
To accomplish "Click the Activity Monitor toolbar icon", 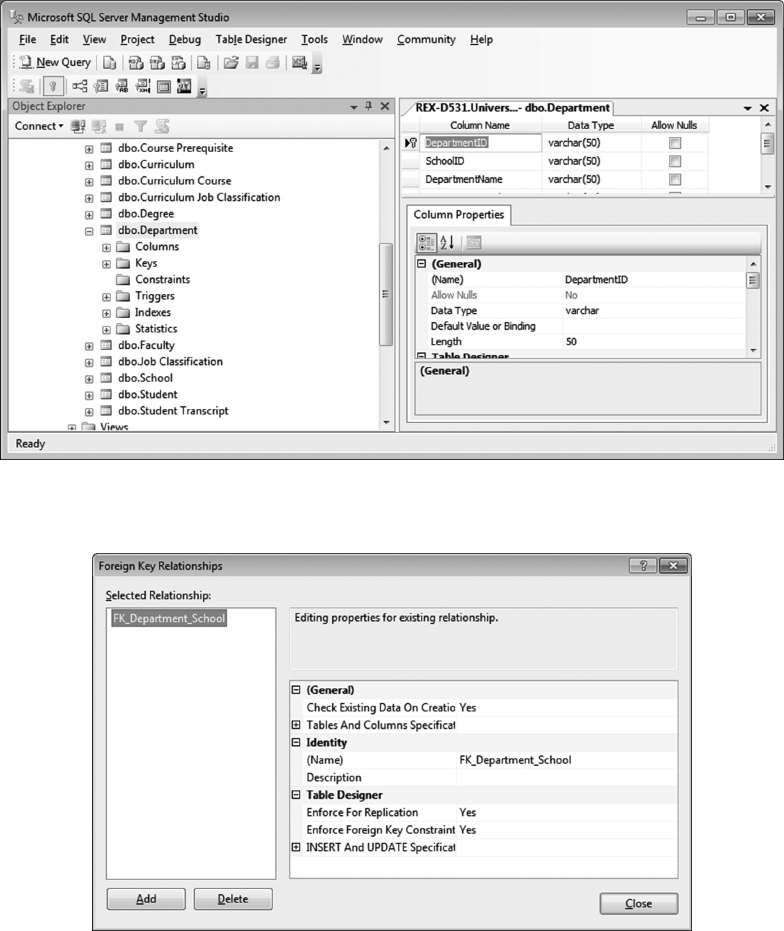I will 299,62.
